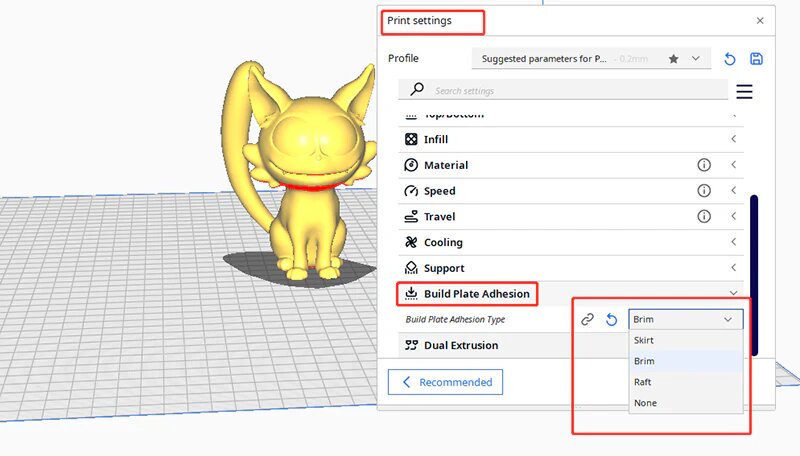Choose Brim in the dropdown list

[x=686, y=361]
